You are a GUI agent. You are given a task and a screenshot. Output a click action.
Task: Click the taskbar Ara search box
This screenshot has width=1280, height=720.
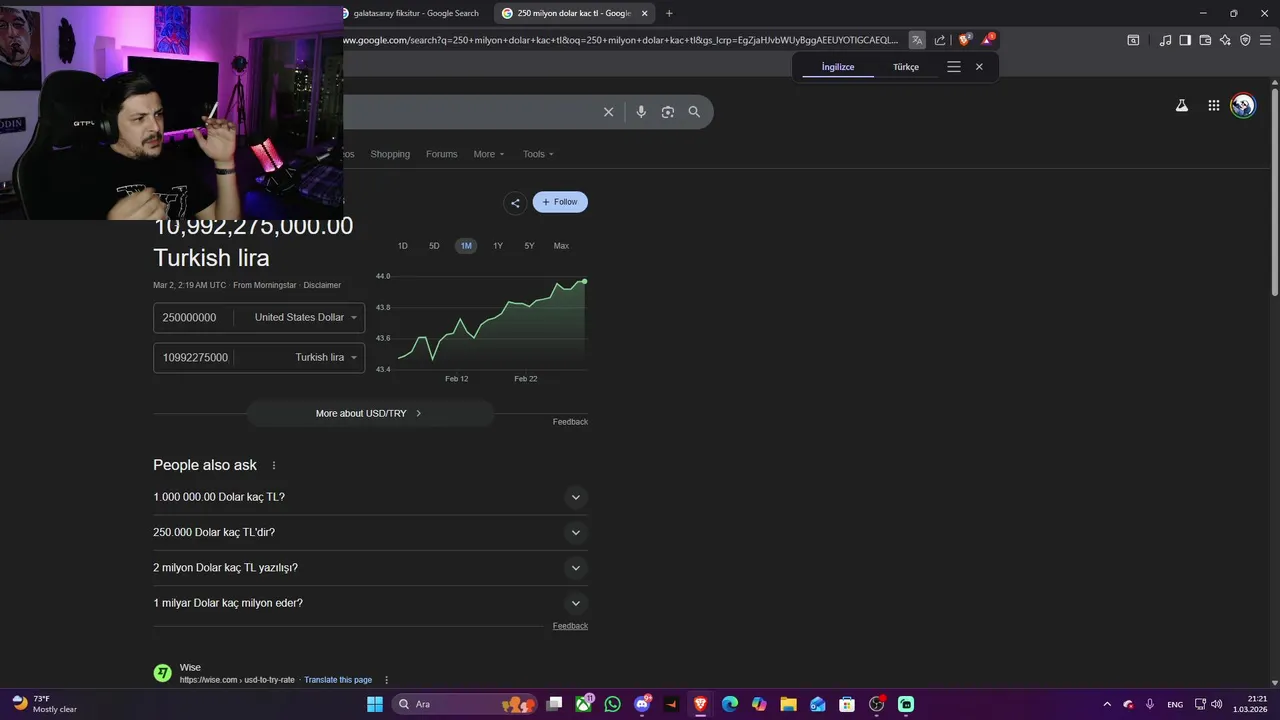point(463,704)
